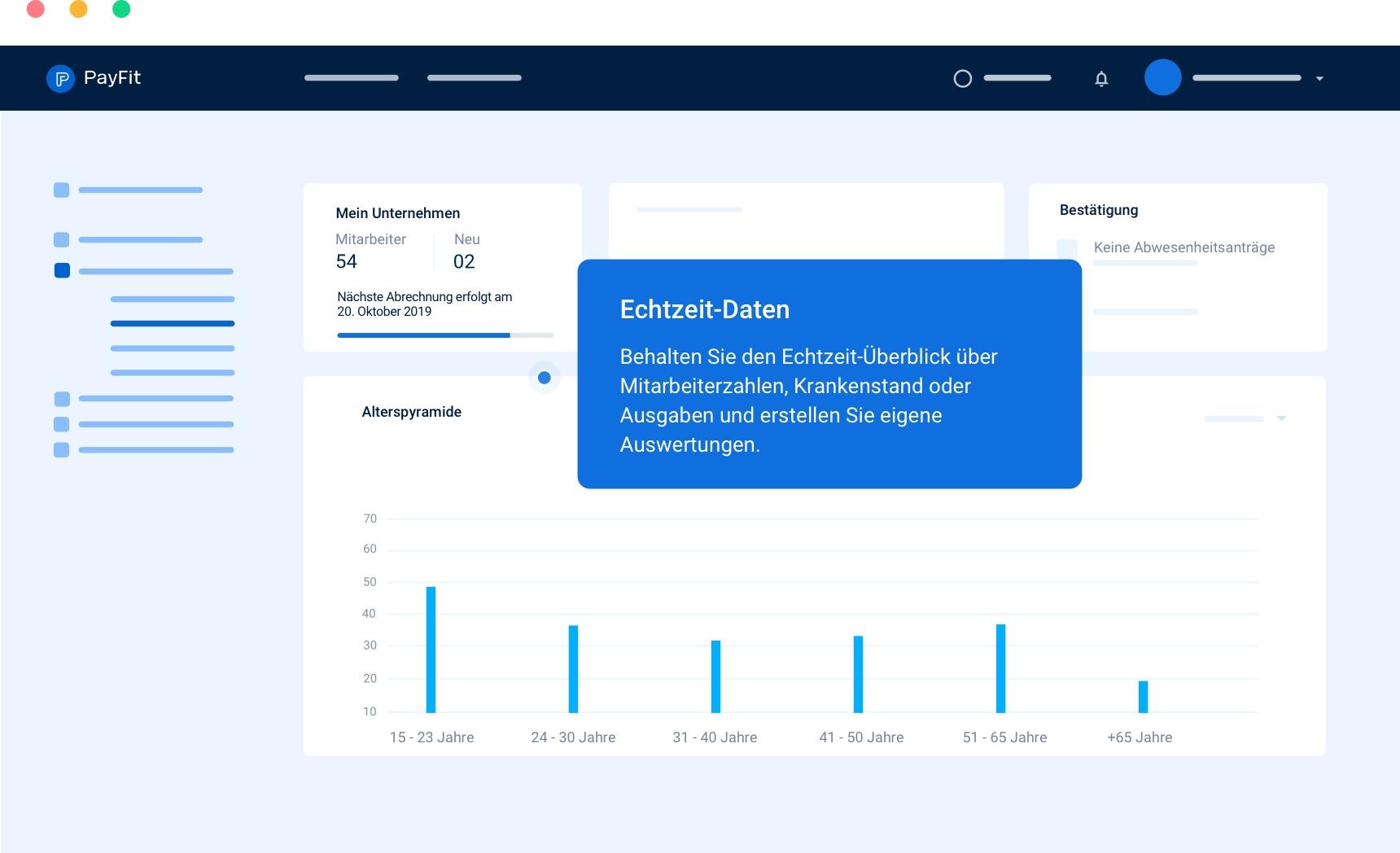Maximize the window with the green button
Viewport: 1400px width, 853px height.
coord(121,9)
